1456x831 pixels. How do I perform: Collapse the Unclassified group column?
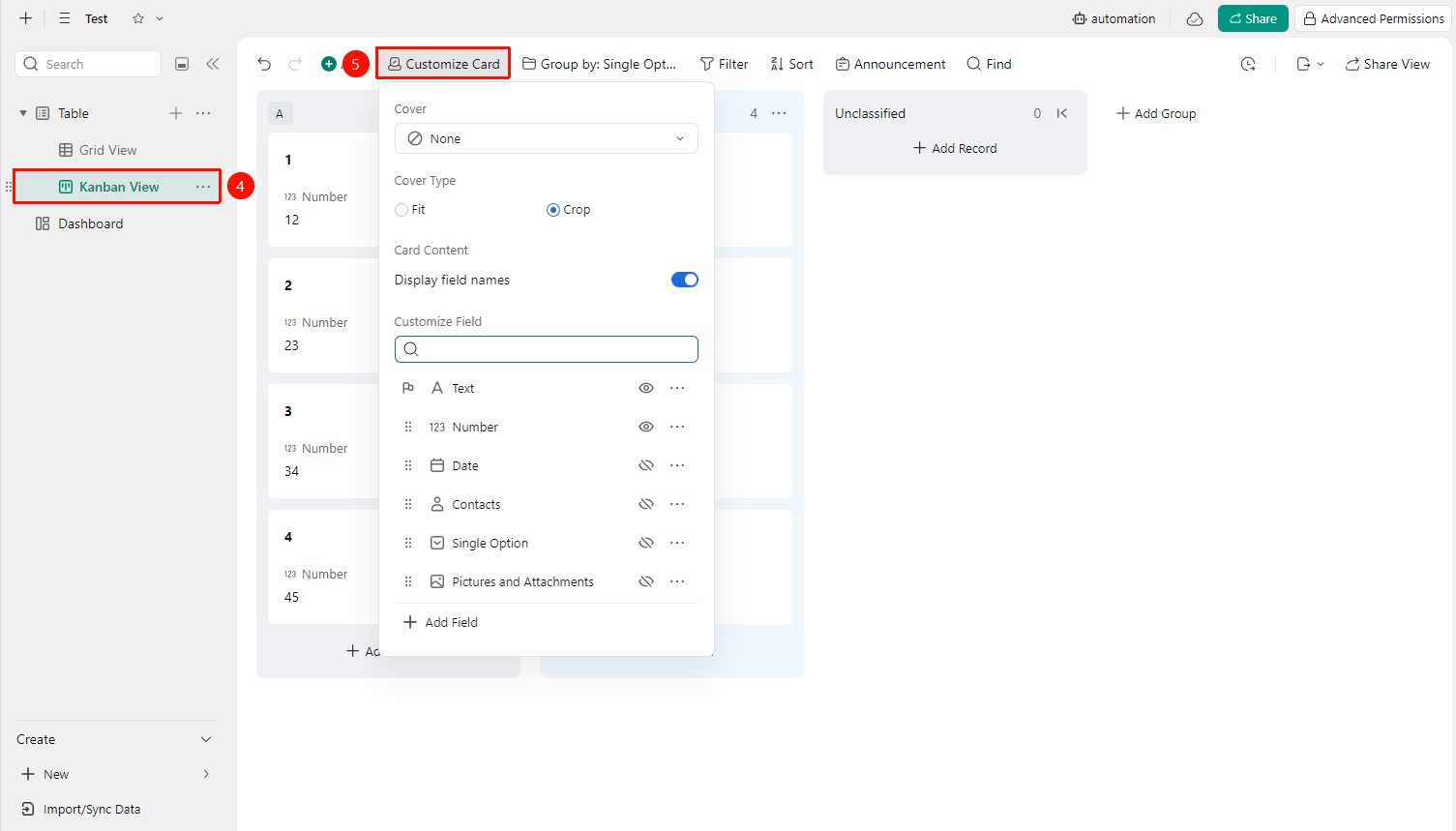tap(1062, 113)
